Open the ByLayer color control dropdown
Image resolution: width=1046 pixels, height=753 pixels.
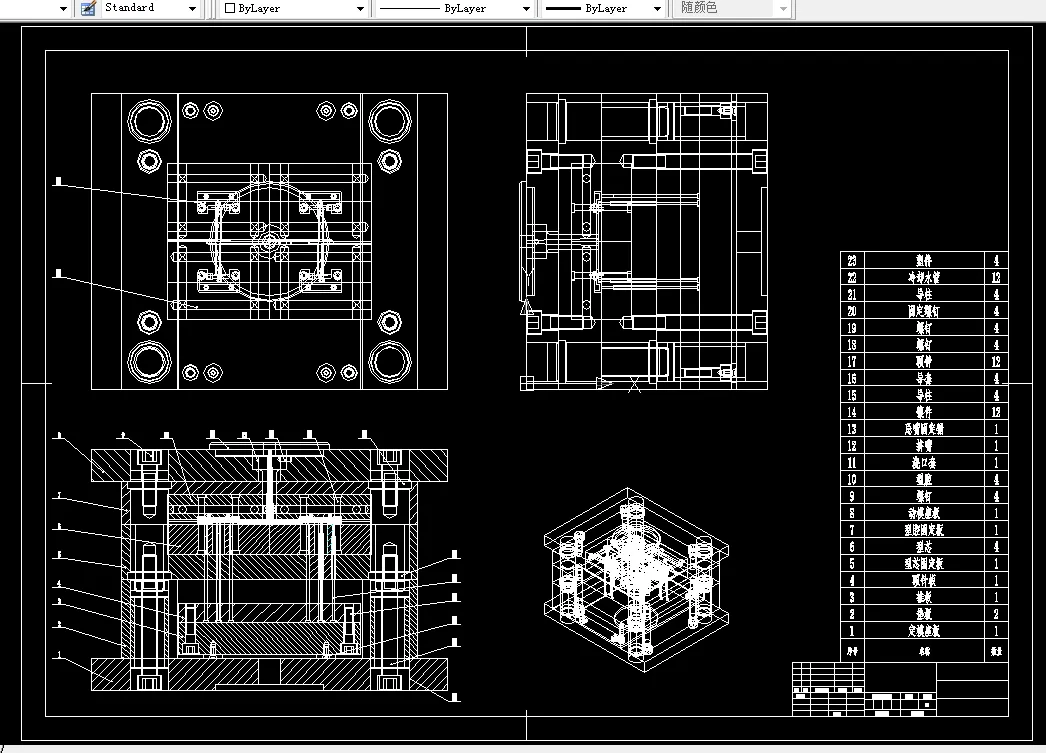(x=360, y=9)
